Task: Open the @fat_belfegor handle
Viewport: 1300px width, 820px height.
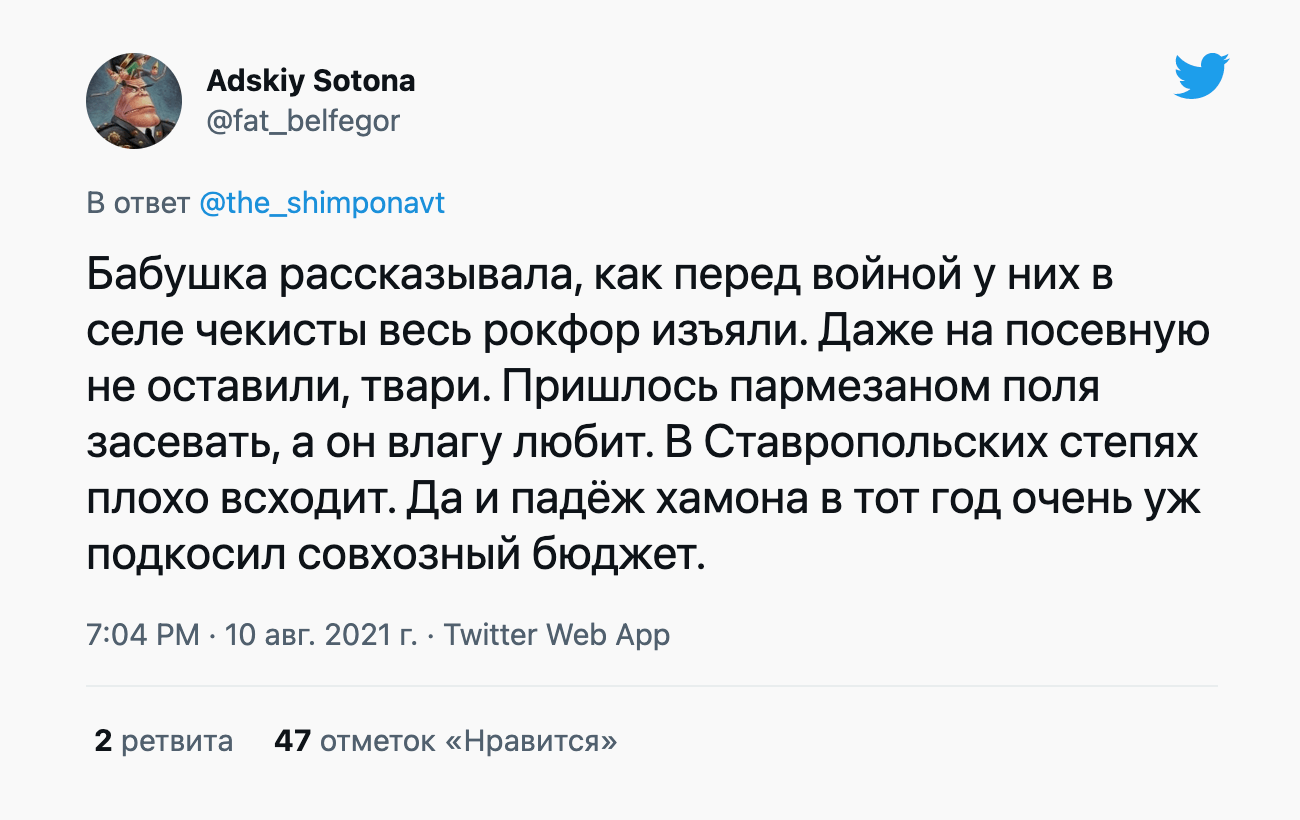Action: click(303, 122)
